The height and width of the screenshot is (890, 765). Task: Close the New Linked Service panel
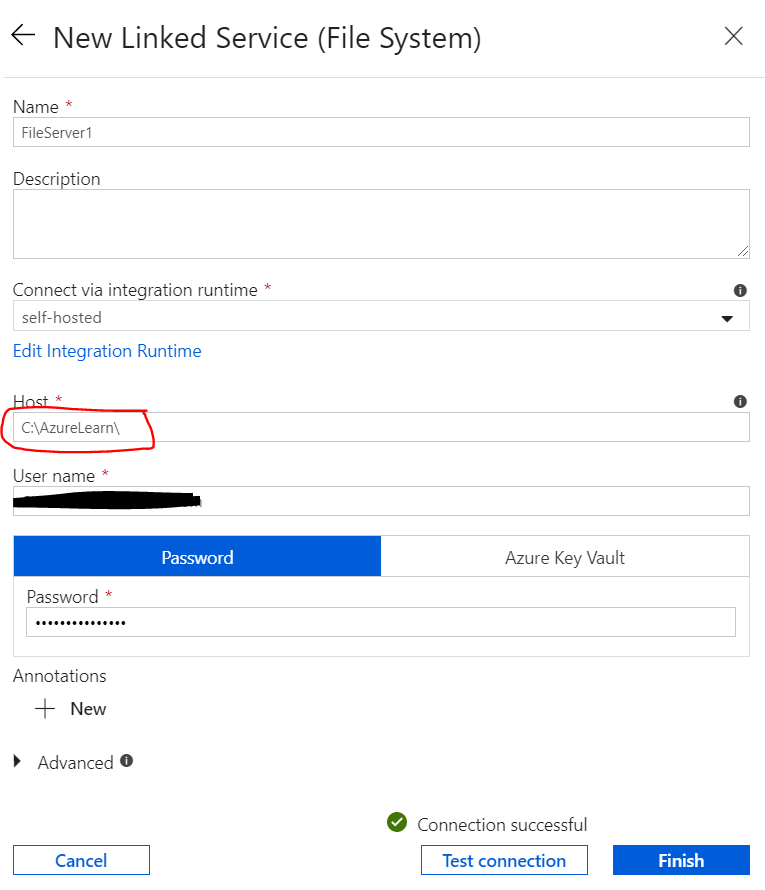pyautogui.click(x=733, y=36)
